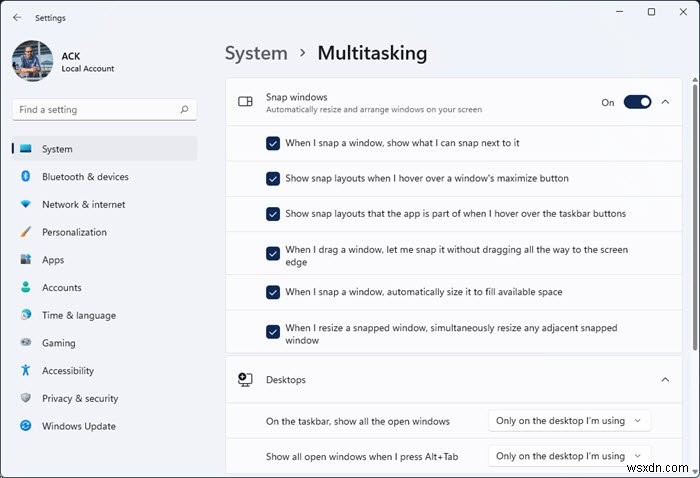Screen dimensions: 700x478
Task: Open Privacy & security settings
Action: pyautogui.click(x=80, y=398)
